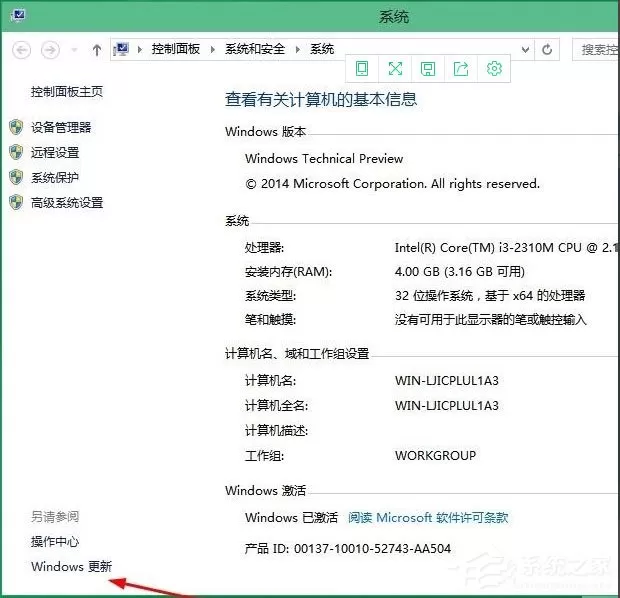Screen dimensions: 620x598
Task: Click the forward navigation arrow
Action: [x=50, y=50]
